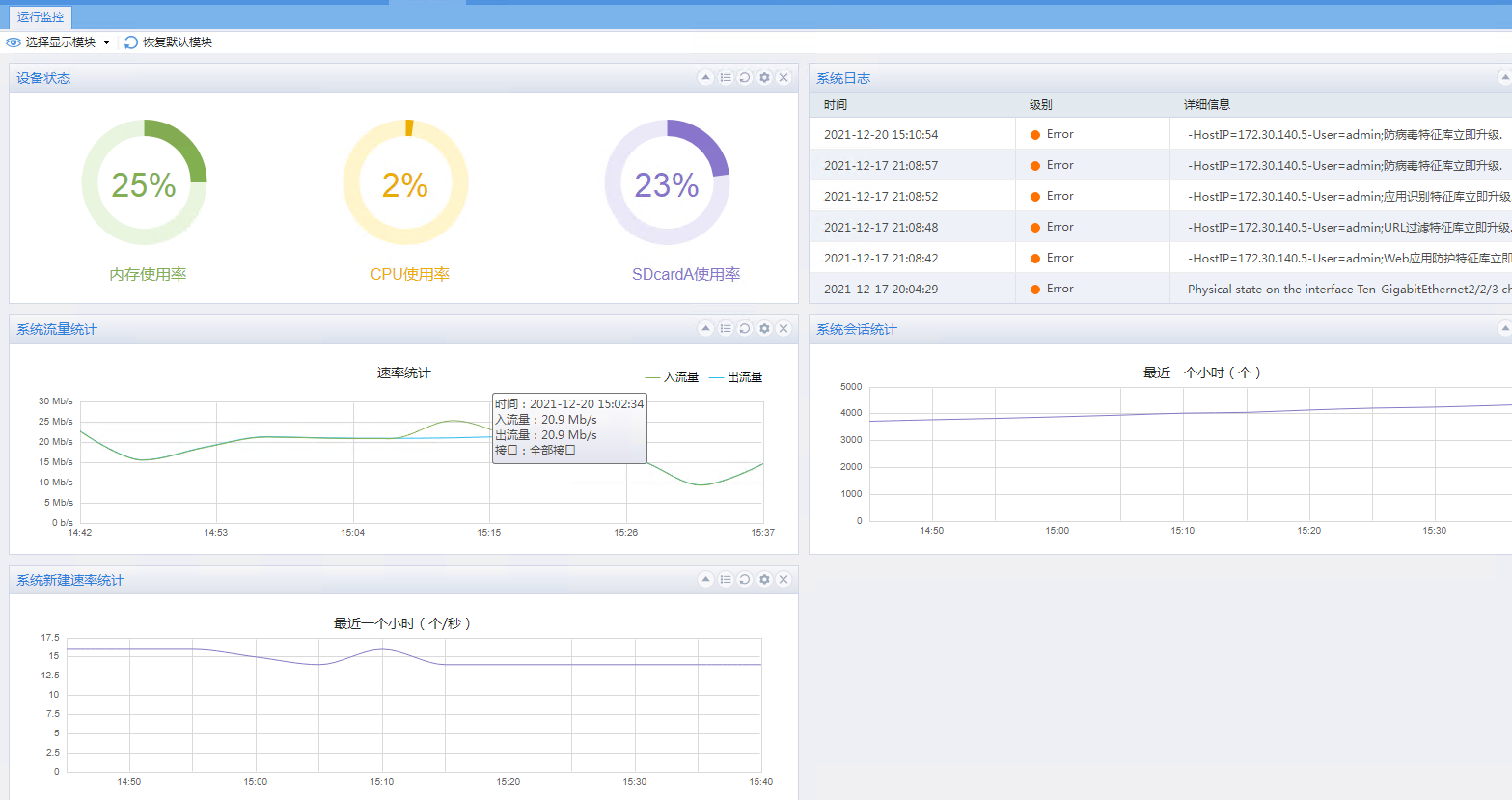Select log timestamp 2021-12-20 15:10:54
Screen dimensions: 1512x800
[881, 135]
